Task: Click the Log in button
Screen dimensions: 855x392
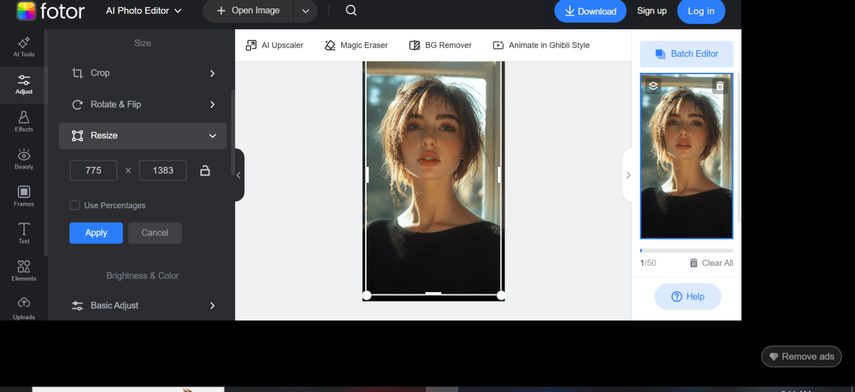Action: 701,11
